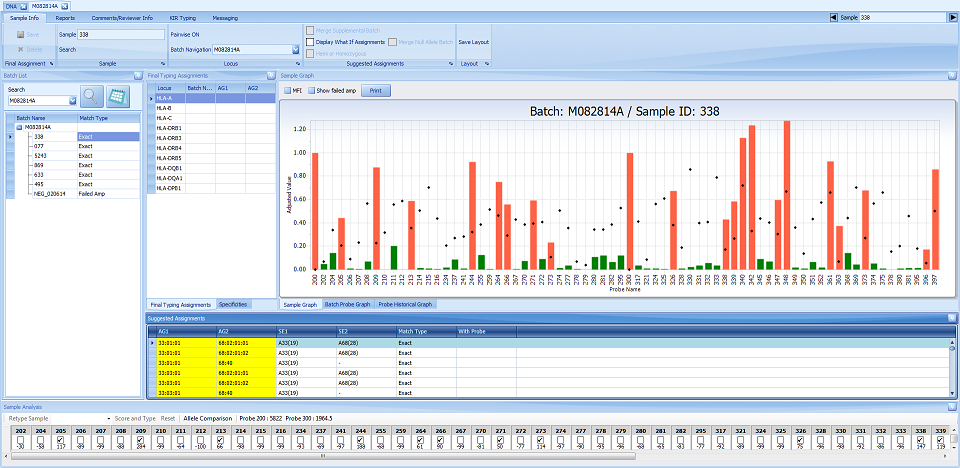Collapse the M082814A batch tree node
Screen dimensions: 960x468
click(x=19, y=127)
